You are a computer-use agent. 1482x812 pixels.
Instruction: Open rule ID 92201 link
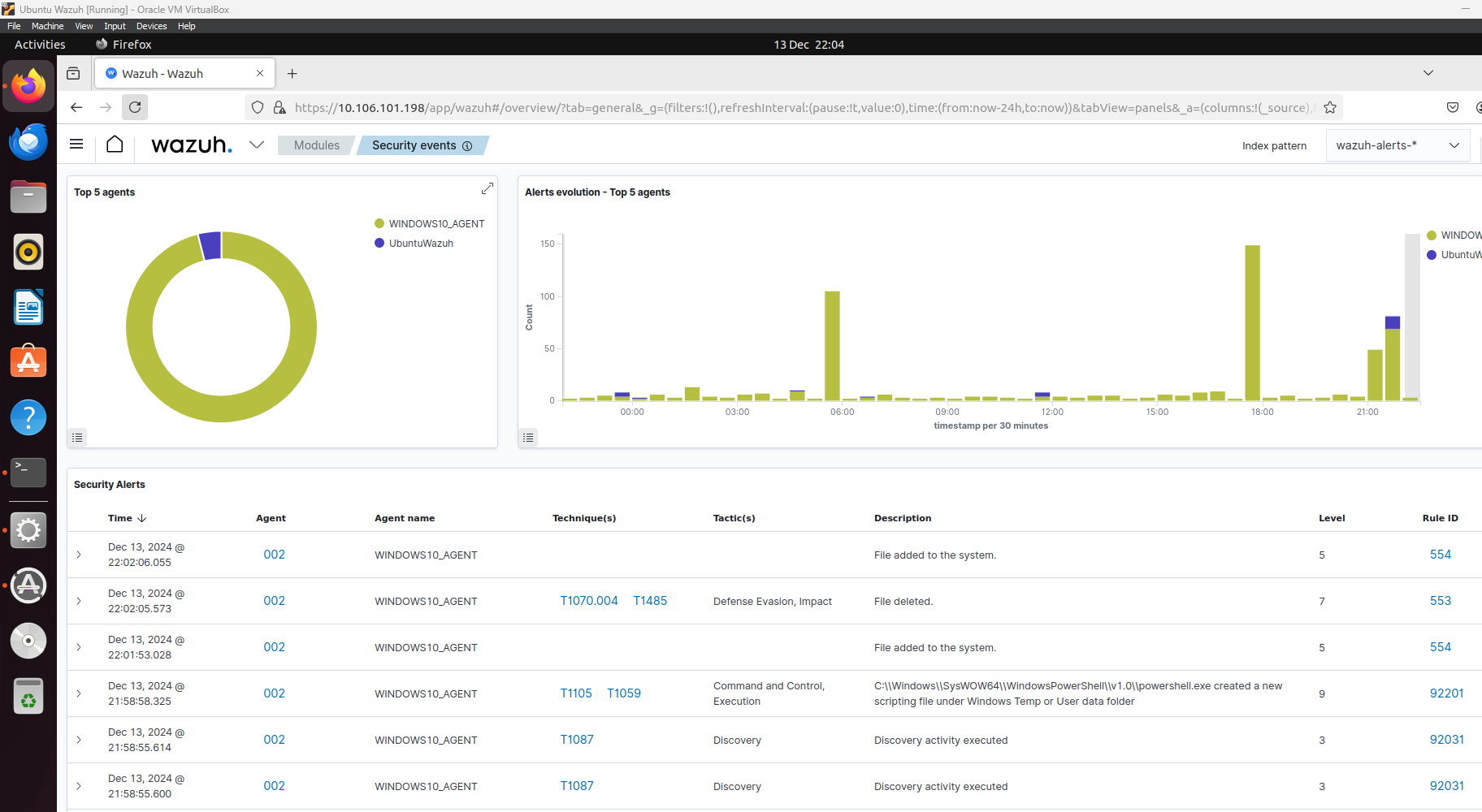(x=1446, y=693)
